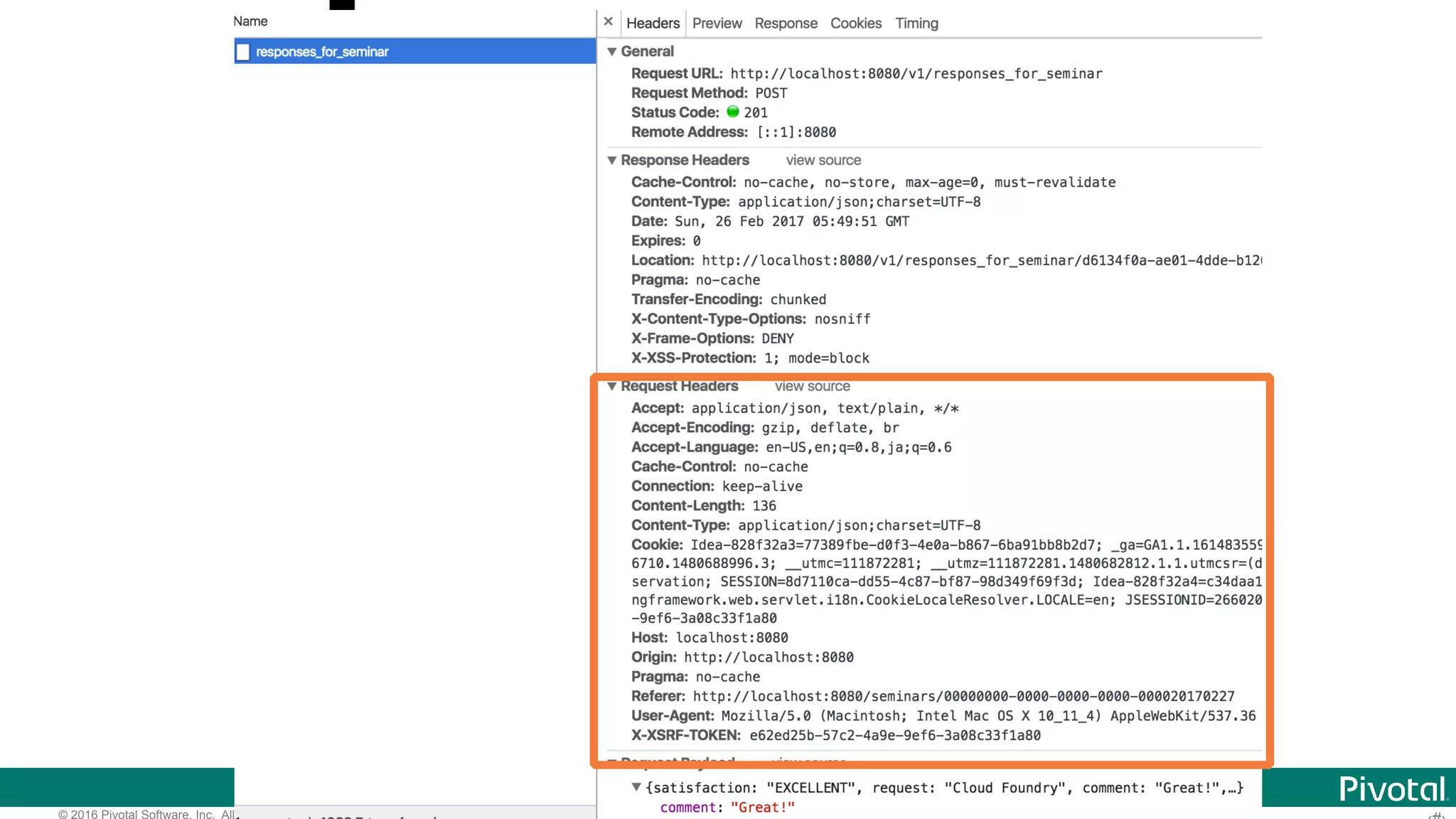
Task: Click the X-XSRF-TOKEN header value
Action: coord(895,736)
